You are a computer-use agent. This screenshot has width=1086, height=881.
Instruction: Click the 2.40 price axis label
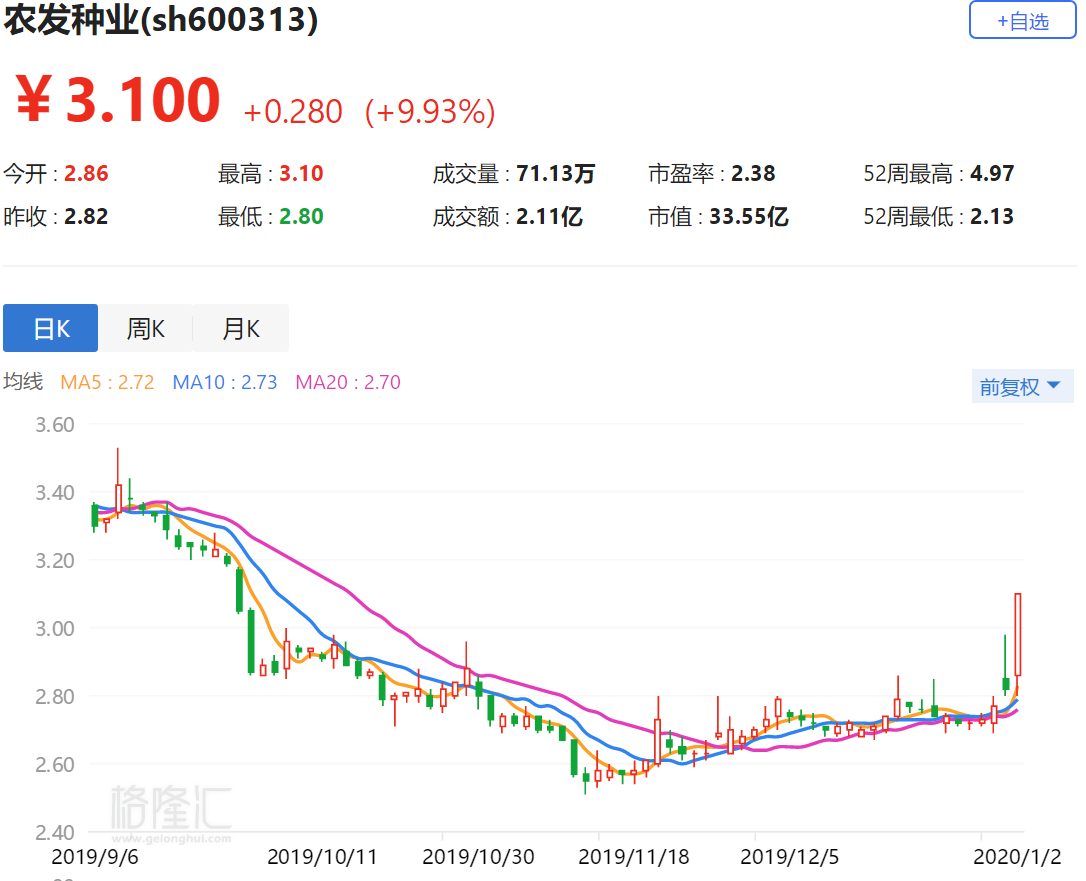pos(55,833)
